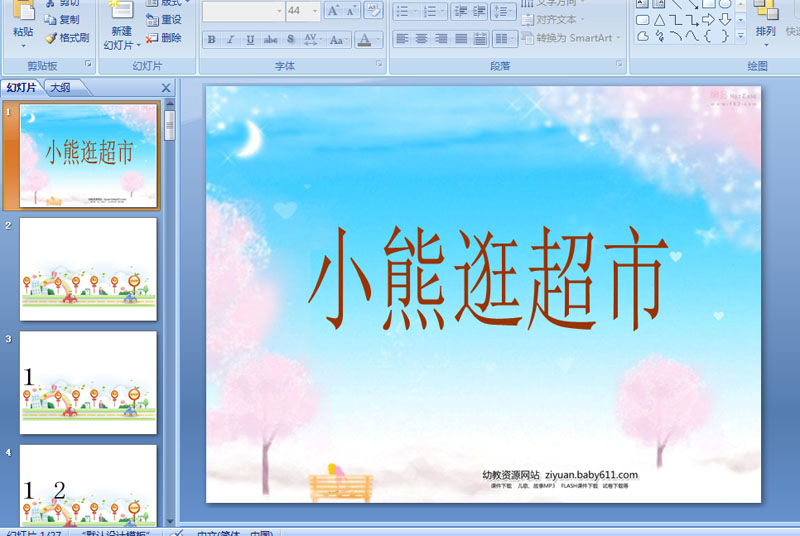Select the Right Arrow shape
This screenshot has width=800, height=536.
(708, 20)
